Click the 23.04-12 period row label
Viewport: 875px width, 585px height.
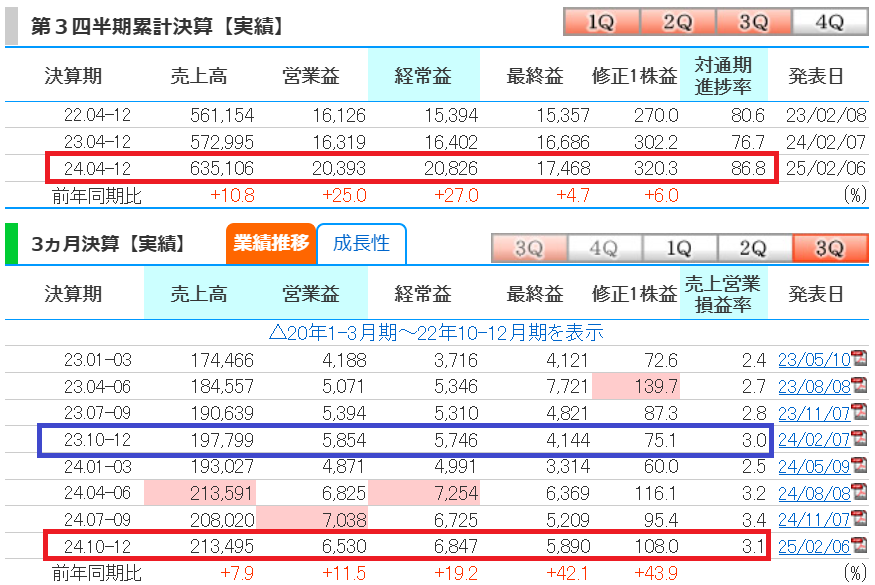click(97, 142)
